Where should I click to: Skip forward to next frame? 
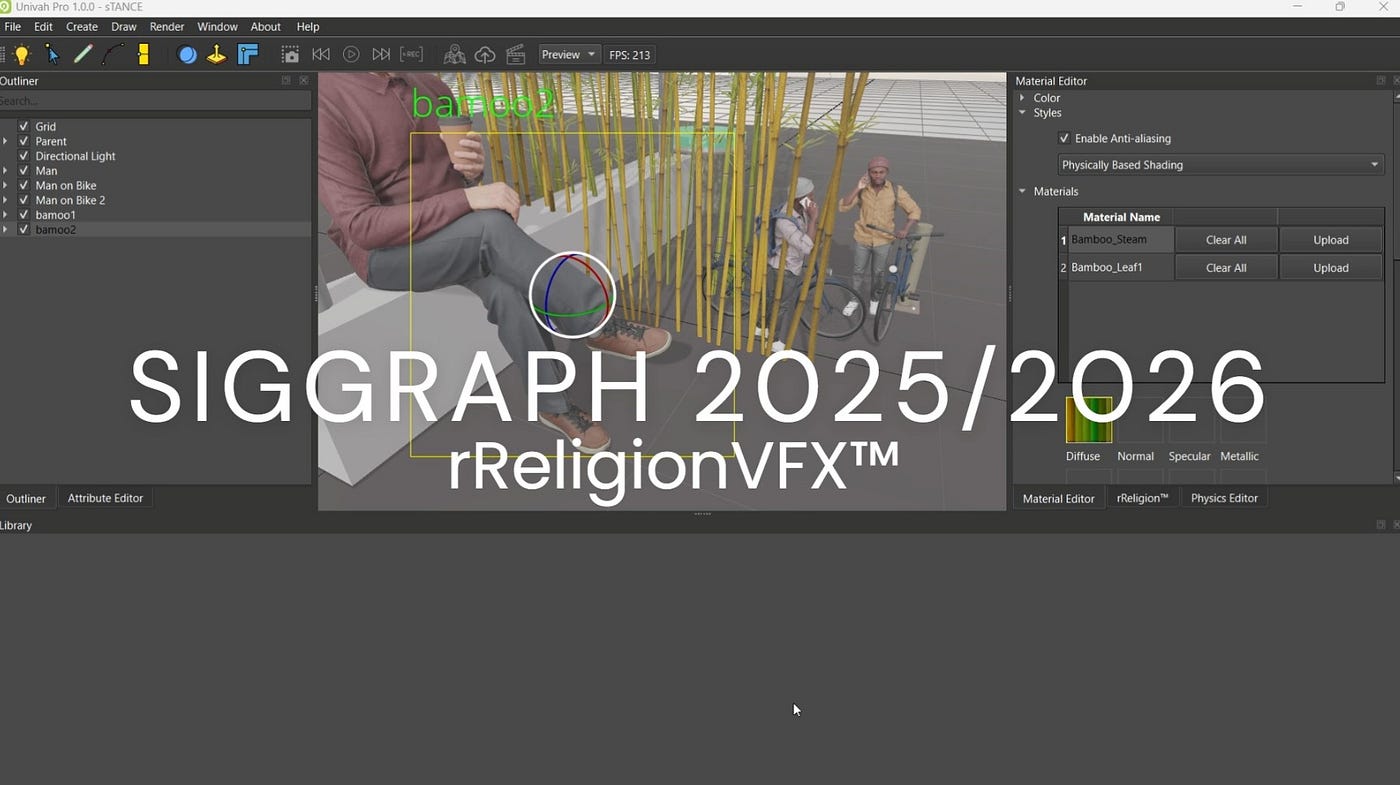point(381,55)
